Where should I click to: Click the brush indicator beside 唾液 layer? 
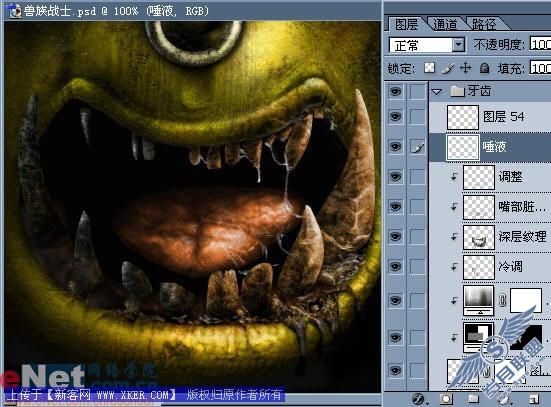coord(417,147)
